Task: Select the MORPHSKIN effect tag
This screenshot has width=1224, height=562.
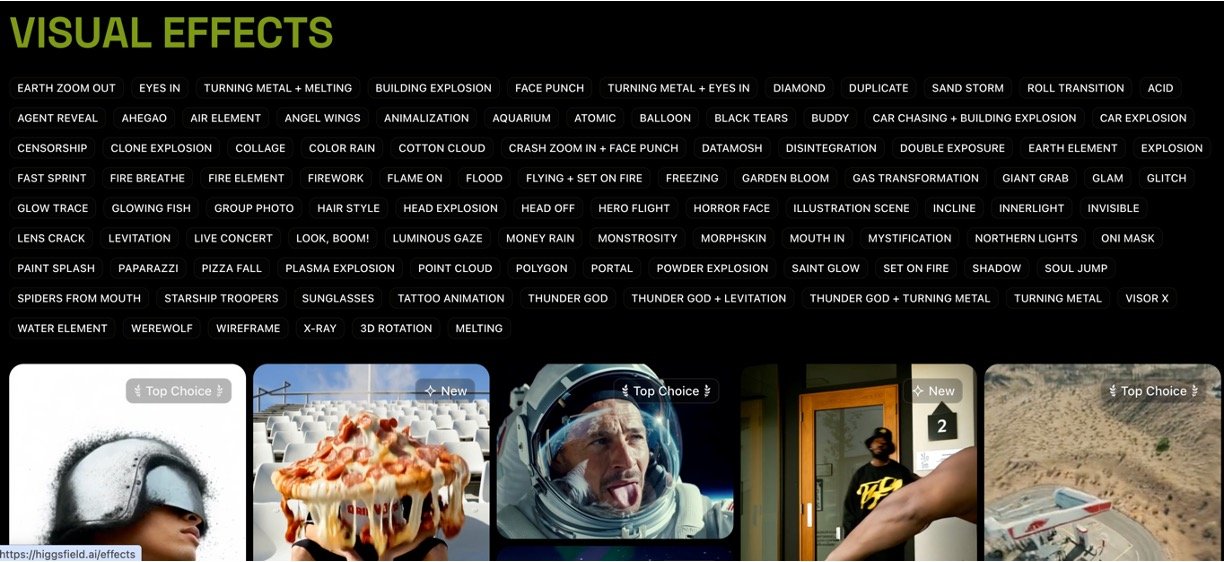Action: click(x=733, y=238)
